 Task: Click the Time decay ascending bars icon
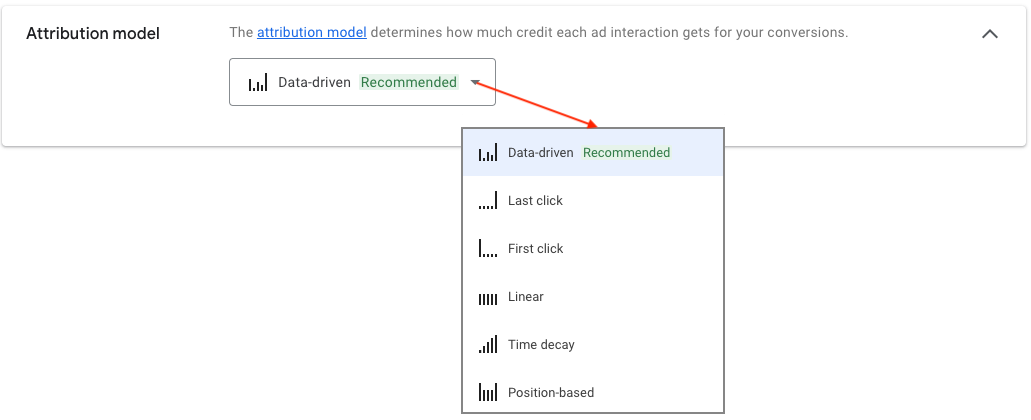[x=488, y=344]
